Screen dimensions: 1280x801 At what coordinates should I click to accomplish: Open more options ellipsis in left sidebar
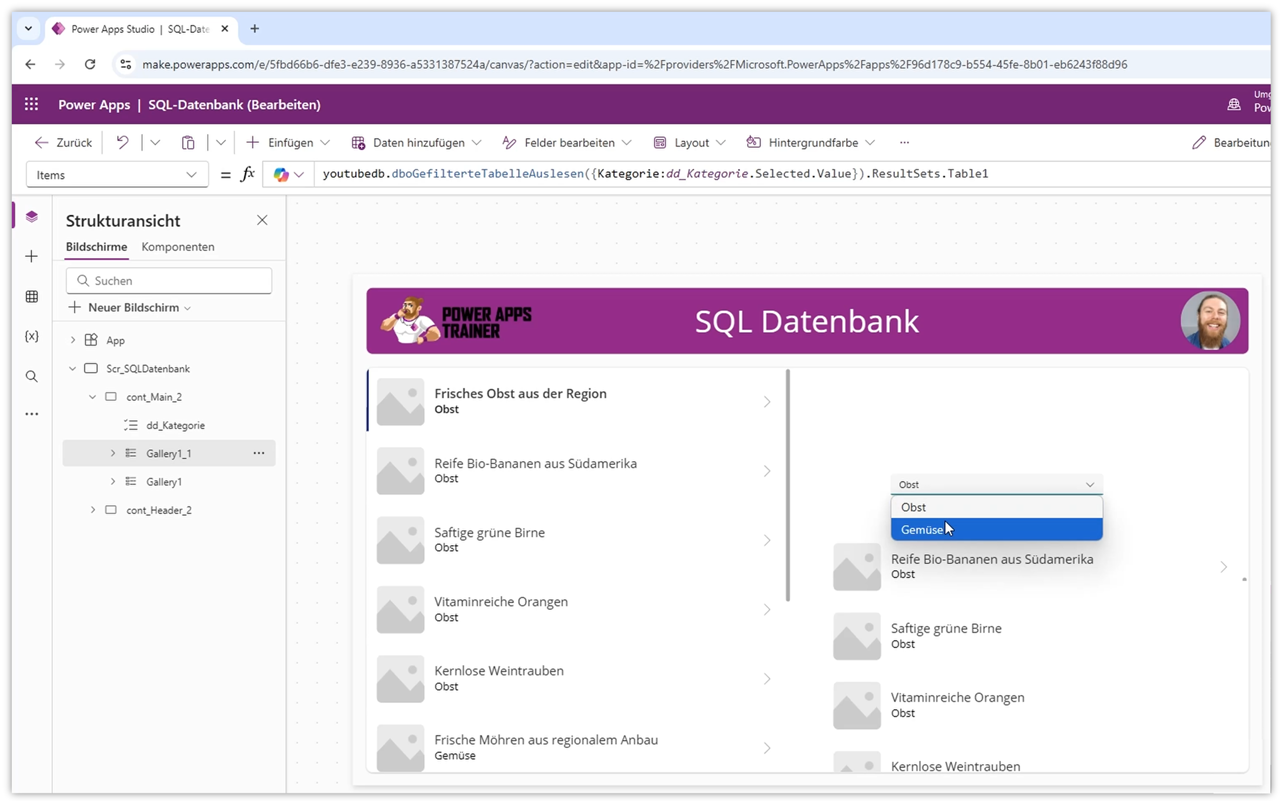pyautogui.click(x=32, y=413)
